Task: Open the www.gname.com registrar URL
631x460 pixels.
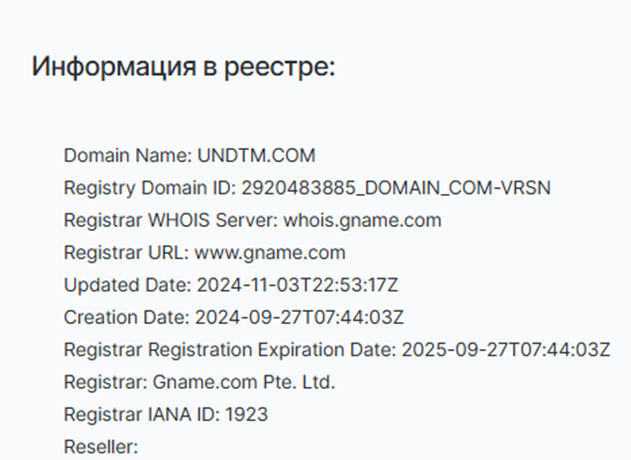Action: point(269,252)
